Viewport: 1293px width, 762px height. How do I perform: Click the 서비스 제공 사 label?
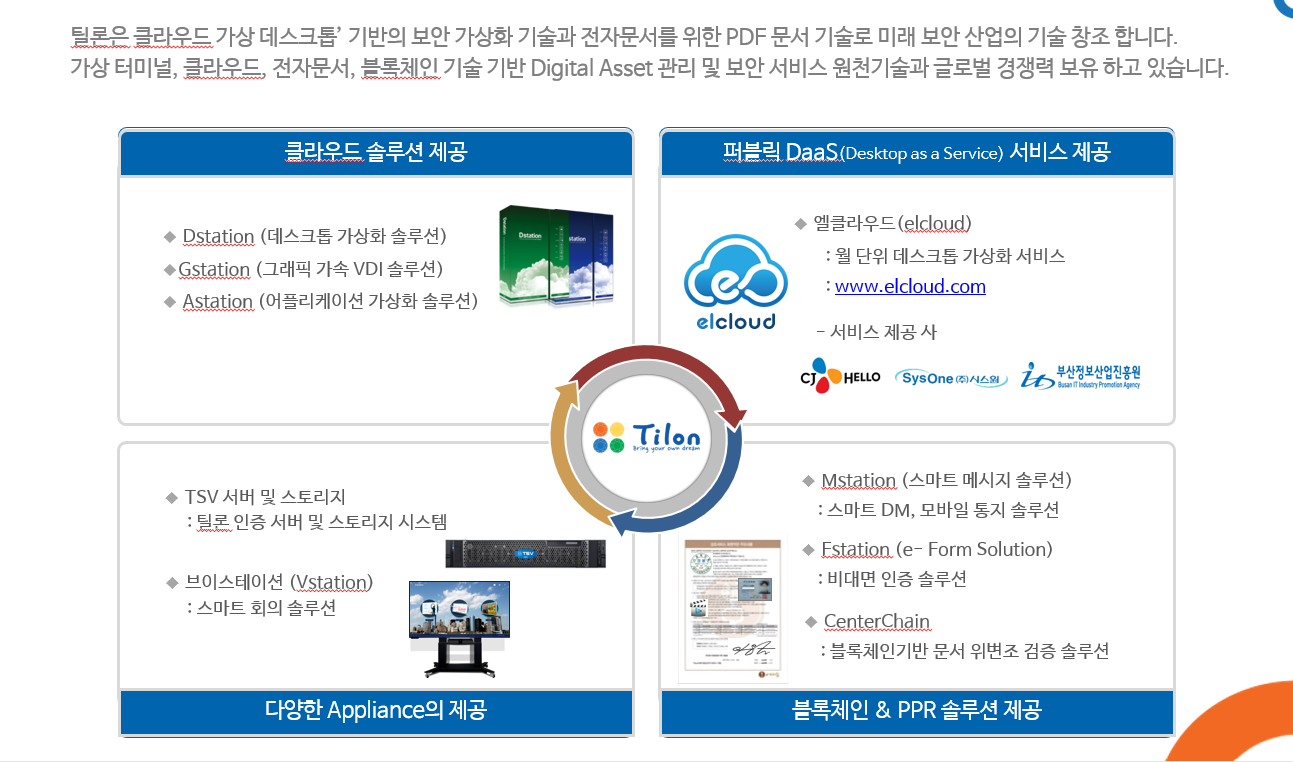point(883,332)
